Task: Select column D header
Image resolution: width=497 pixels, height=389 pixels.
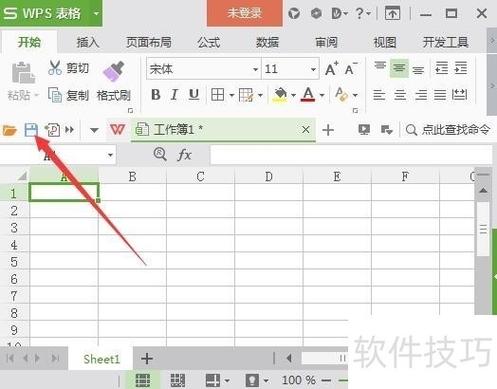Action: 269,176
